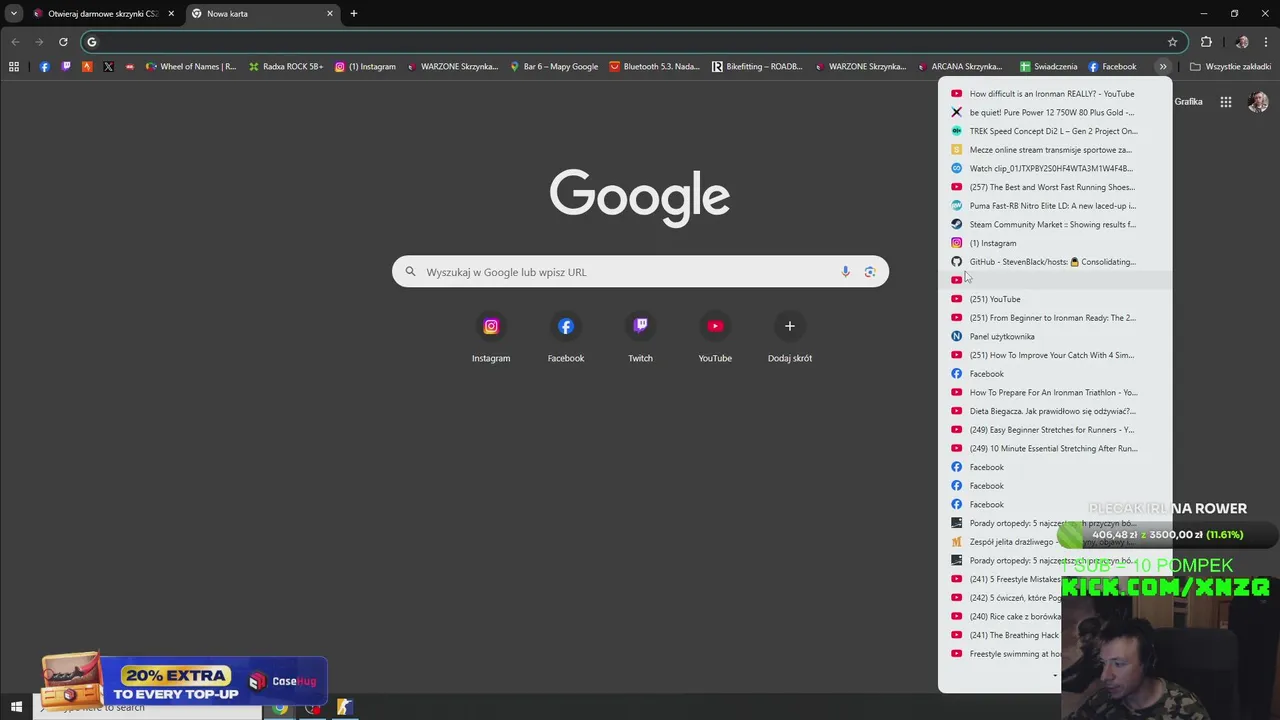Open 'How difficult is an Ironman REALLY?' bookmark

point(1055,94)
